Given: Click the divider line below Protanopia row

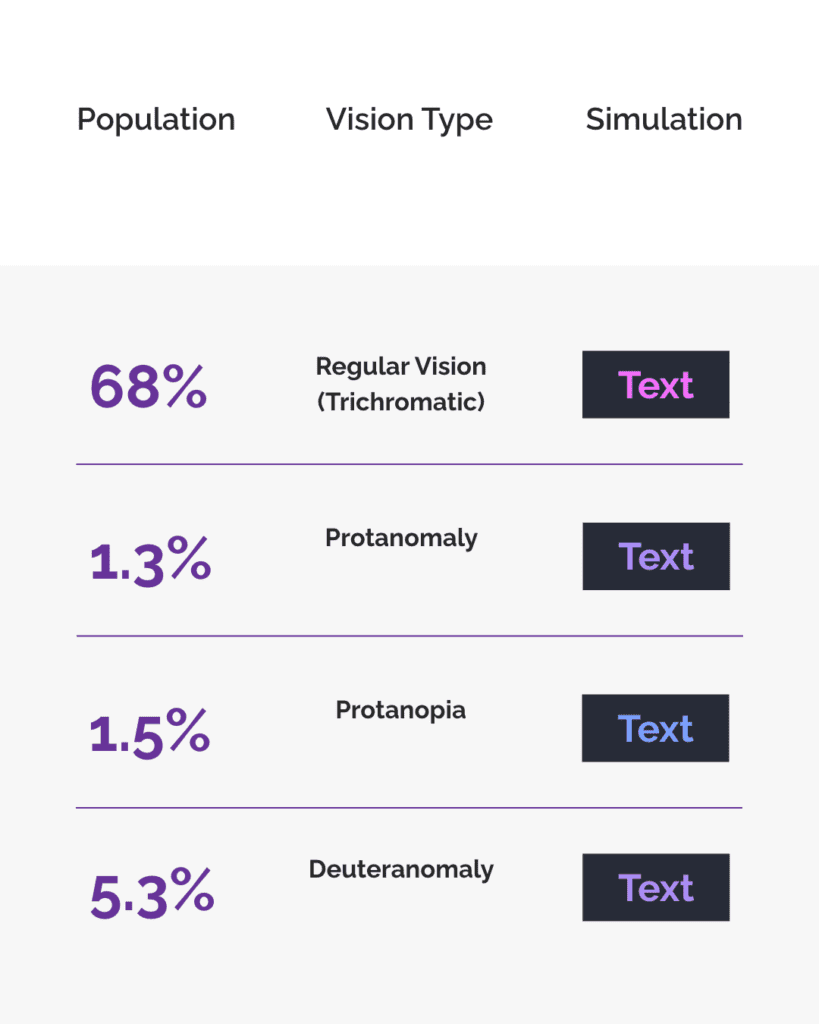Looking at the screenshot, I should click(410, 808).
